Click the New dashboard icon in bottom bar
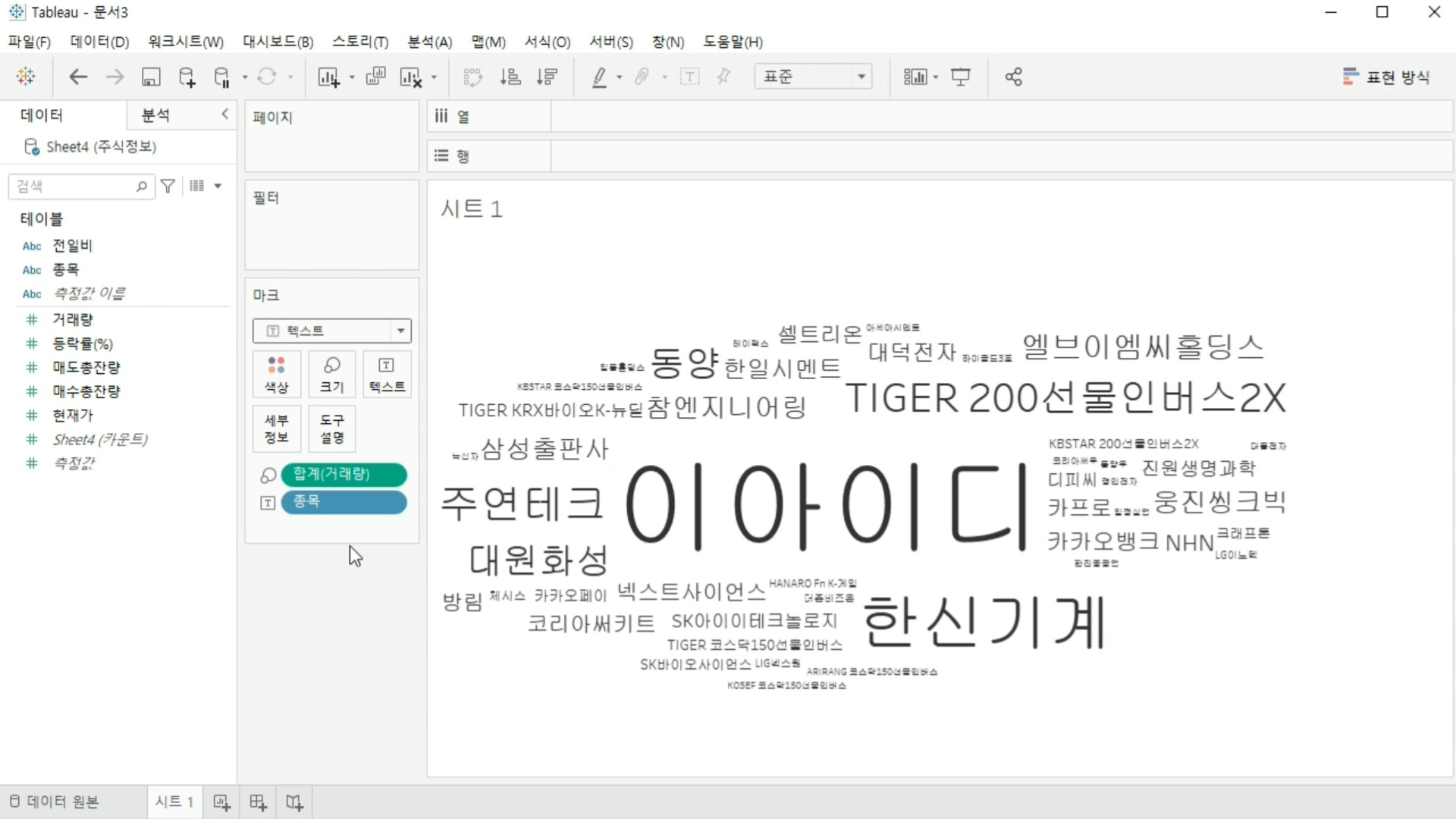 [x=258, y=802]
